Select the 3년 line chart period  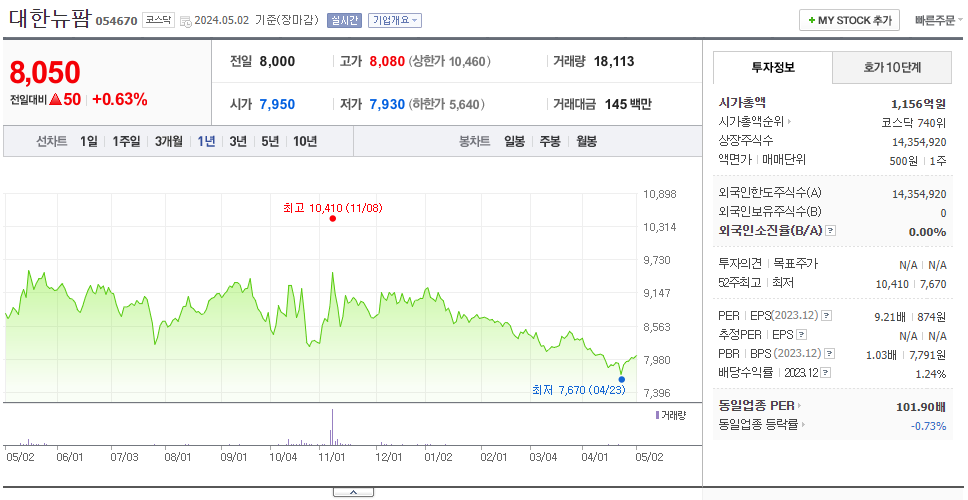point(238,141)
